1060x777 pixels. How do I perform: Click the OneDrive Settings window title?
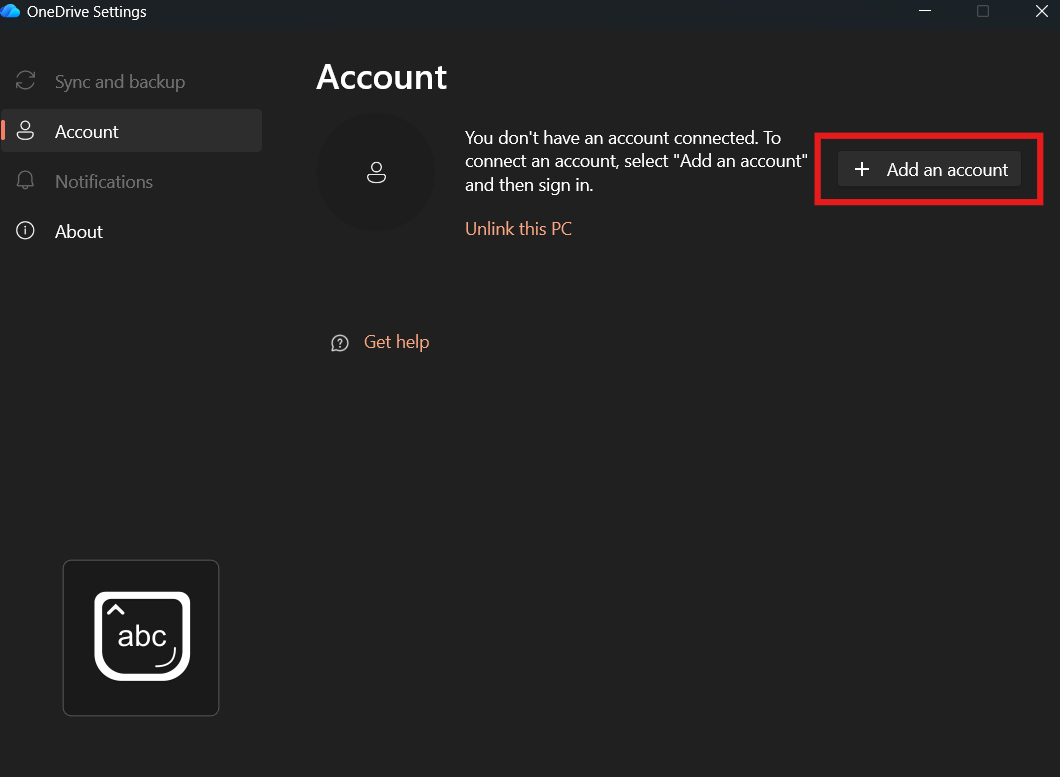[x=87, y=11]
